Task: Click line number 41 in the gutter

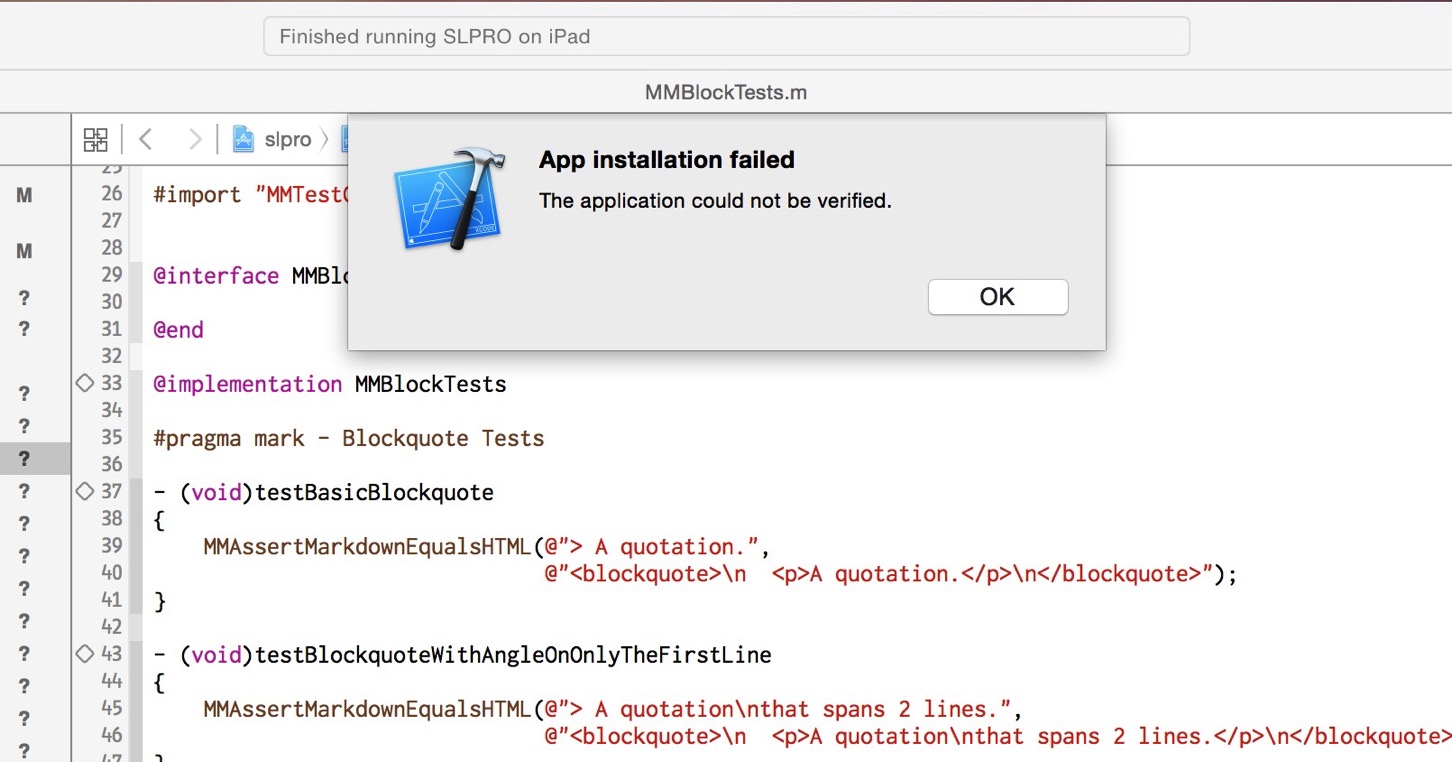Action: coord(111,599)
